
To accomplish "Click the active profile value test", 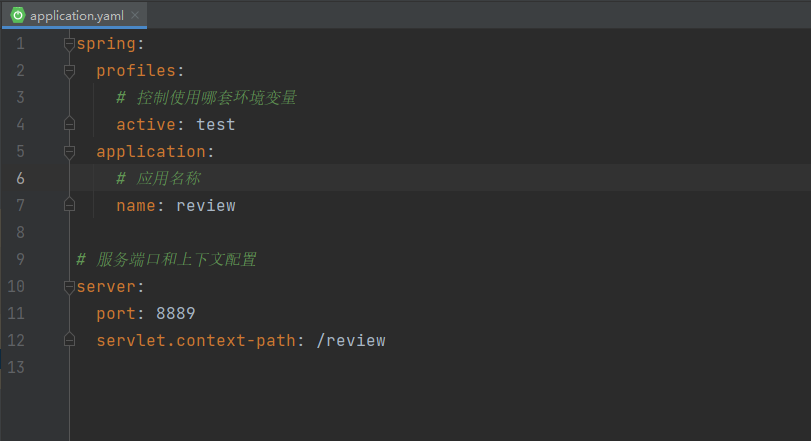I will click(215, 125).
